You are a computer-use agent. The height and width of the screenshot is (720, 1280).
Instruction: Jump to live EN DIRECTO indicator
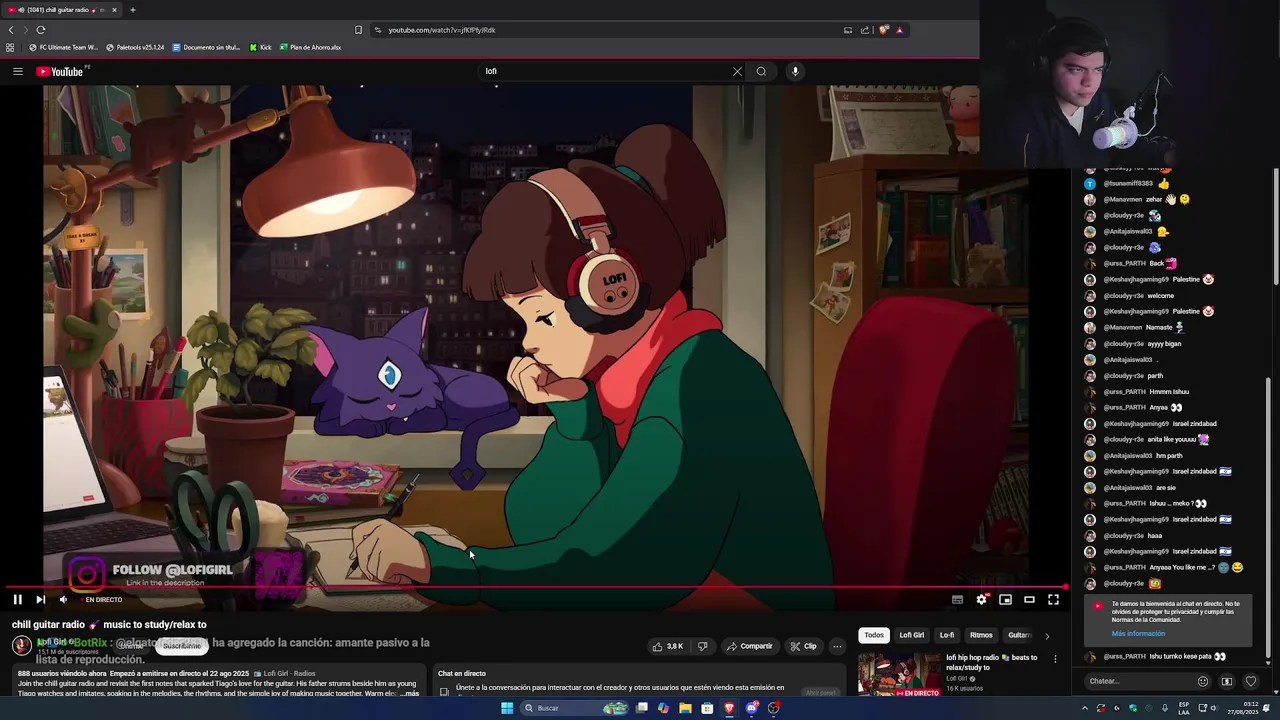coord(101,600)
